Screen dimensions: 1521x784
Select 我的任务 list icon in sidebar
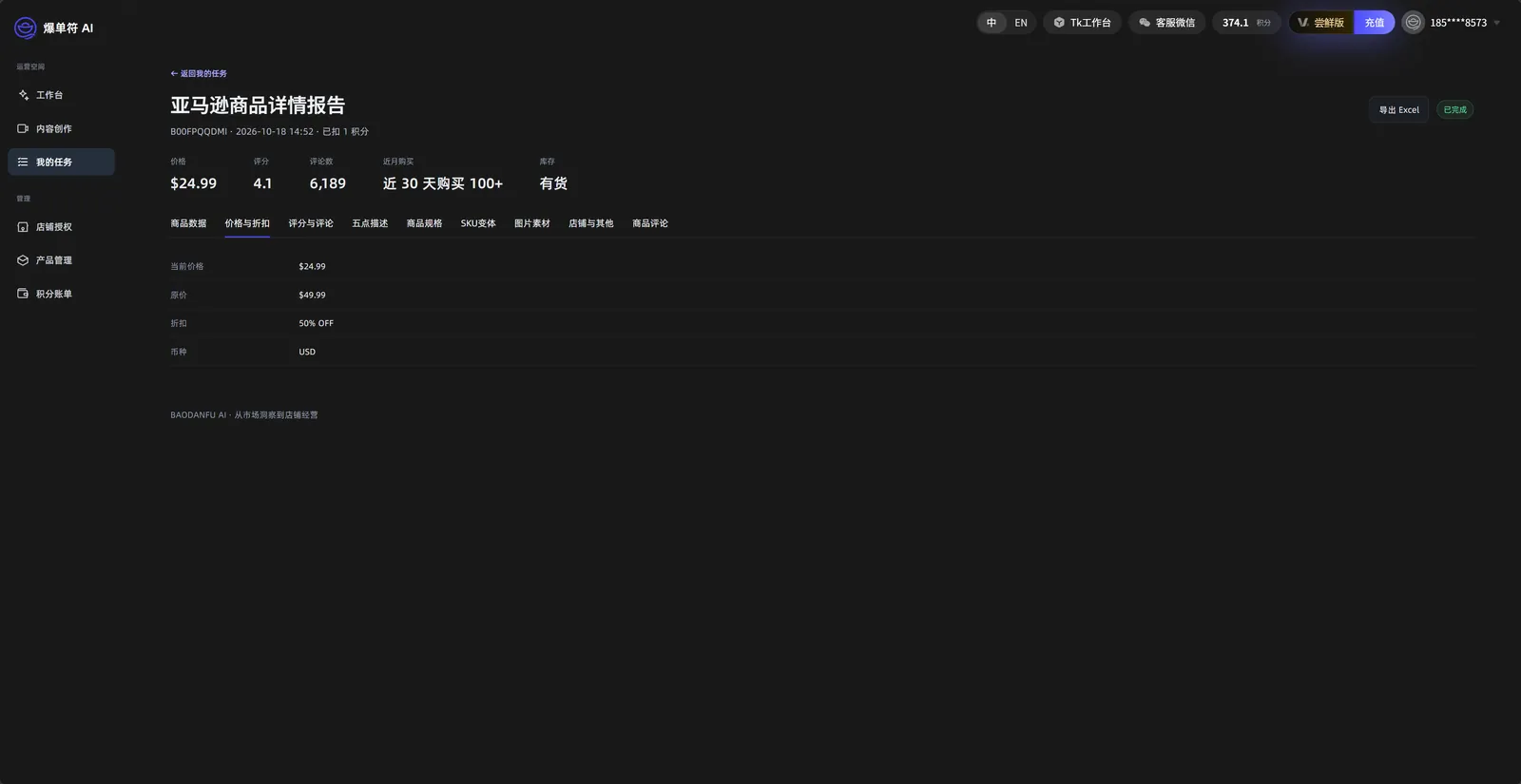pos(23,162)
